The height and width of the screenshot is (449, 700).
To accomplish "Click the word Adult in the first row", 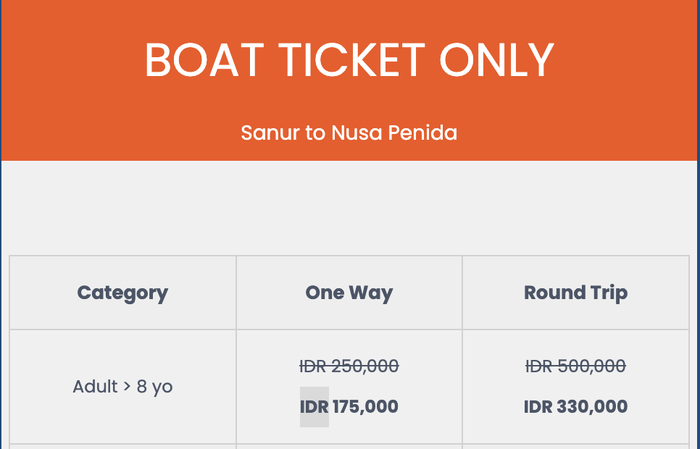I will point(96,386).
